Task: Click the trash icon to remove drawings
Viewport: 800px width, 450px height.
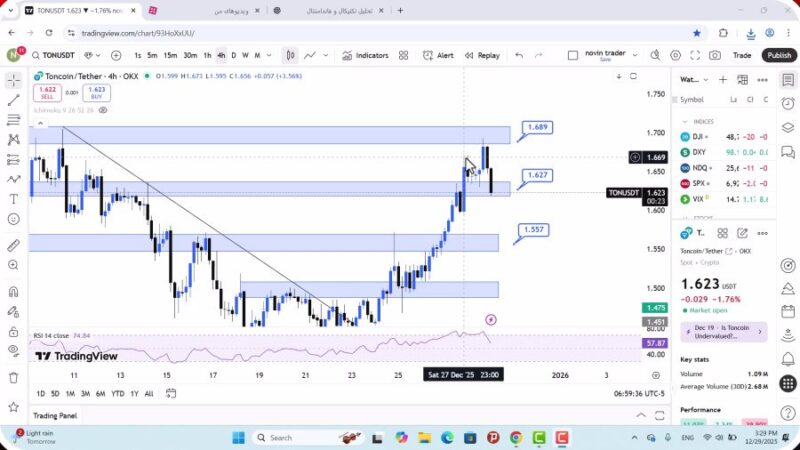Action: click(13, 377)
